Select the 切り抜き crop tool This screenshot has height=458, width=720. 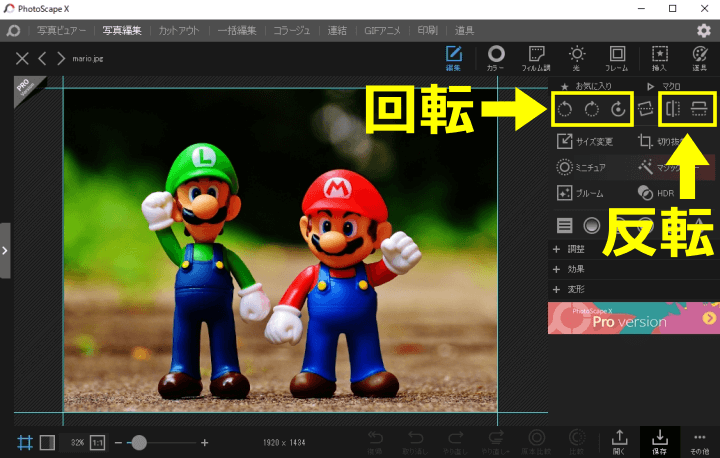pyautogui.click(x=661, y=141)
